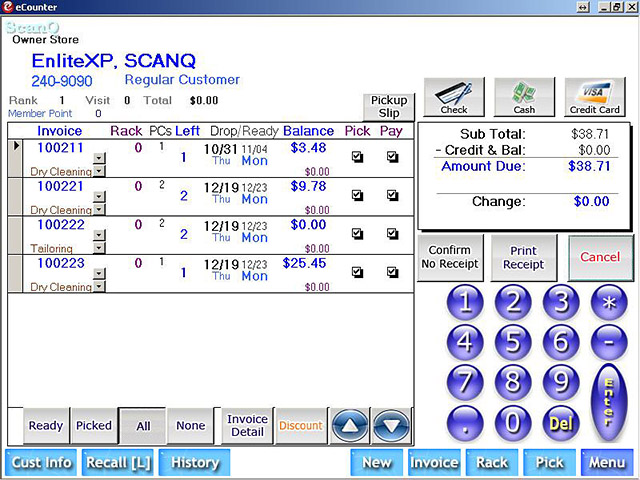Open upper dropdown beside invoice 100223
Screen dimensions: 640x480
tap(99, 273)
